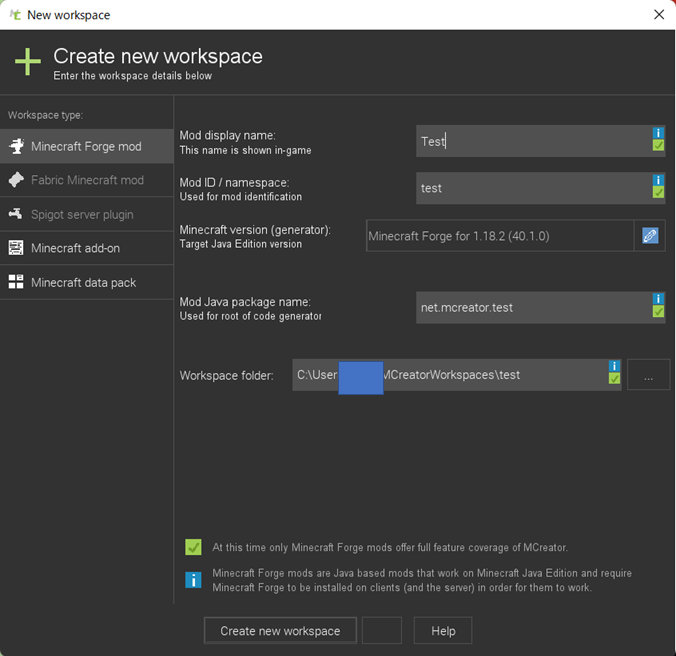The image size is (676, 656).
Task: Click the data pack grid icon
Action: point(16,282)
